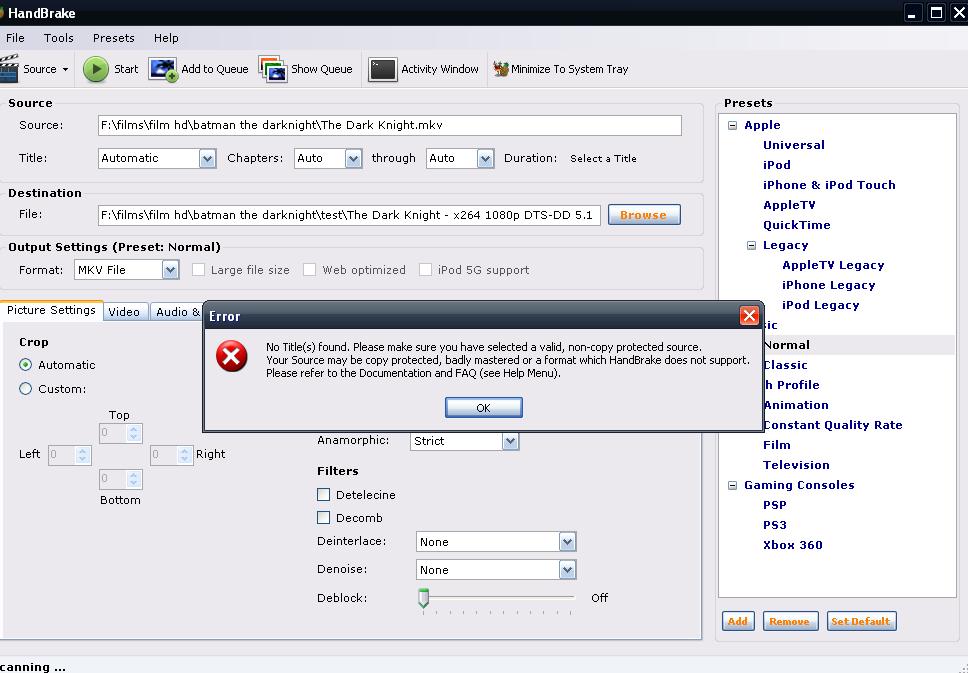The height and width of the screenshot is (673, 968).
Task: Maximize the HandBrake window
Action: (937, 12)
